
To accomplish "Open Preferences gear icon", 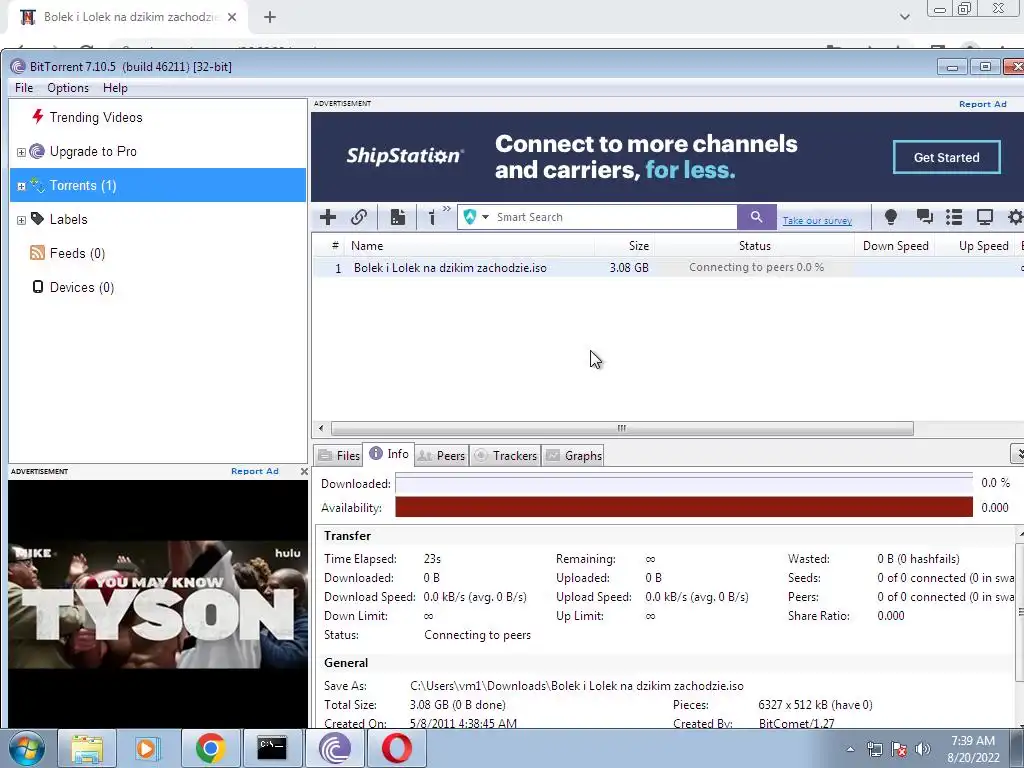I will 1015,217.
